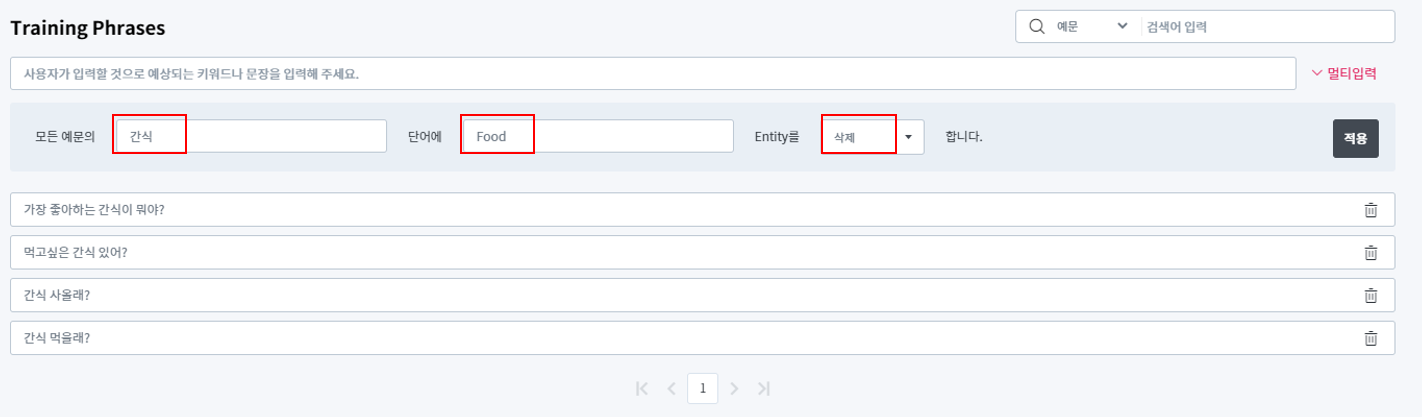Screen dimensions: 1422x417
Task: Click the entity field containing Food
Action: point(597,137)
